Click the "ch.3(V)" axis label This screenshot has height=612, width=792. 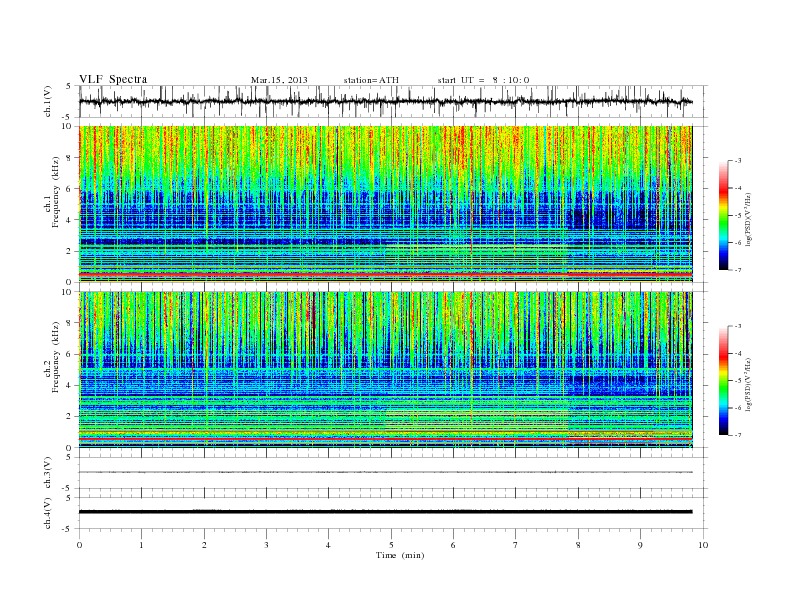48,473
